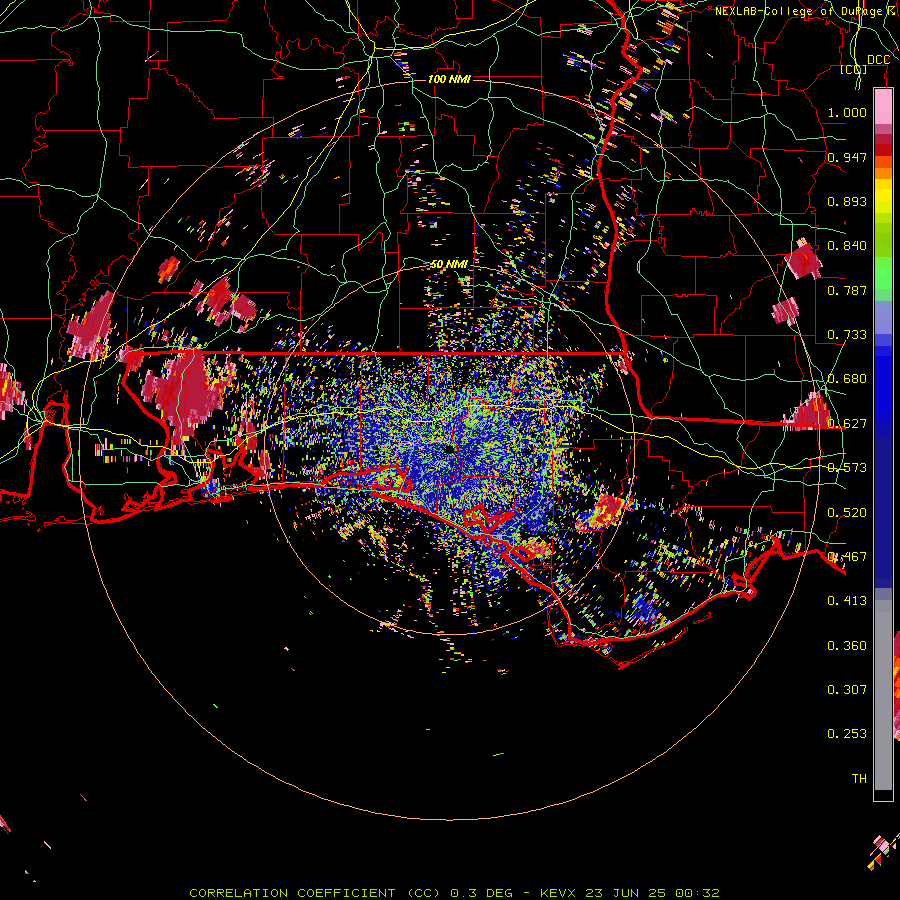The width and height of the screenshot is (900, 900).
Task: Select the 1.000 value on the scale
Action: 847,112
